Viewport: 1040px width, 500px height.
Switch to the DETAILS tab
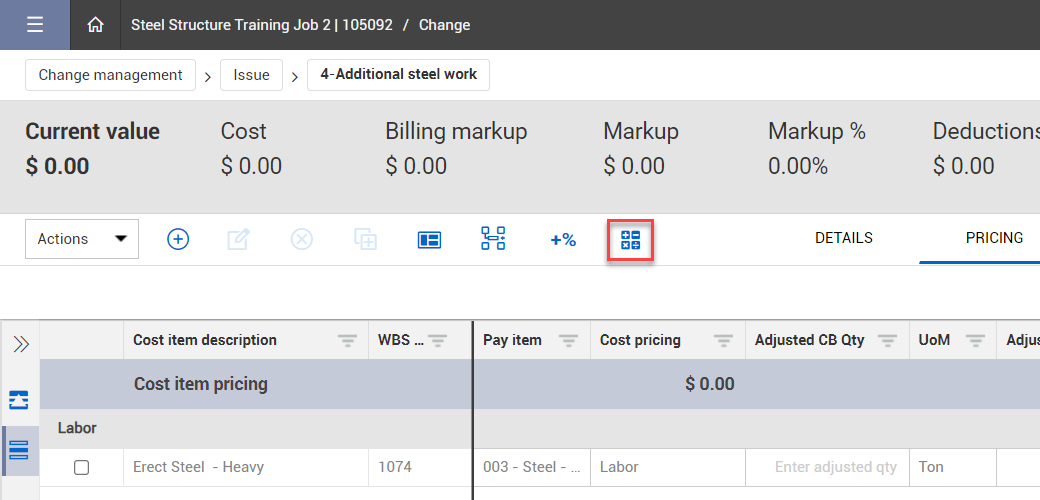pyautogui.click(x=843, y=238)
